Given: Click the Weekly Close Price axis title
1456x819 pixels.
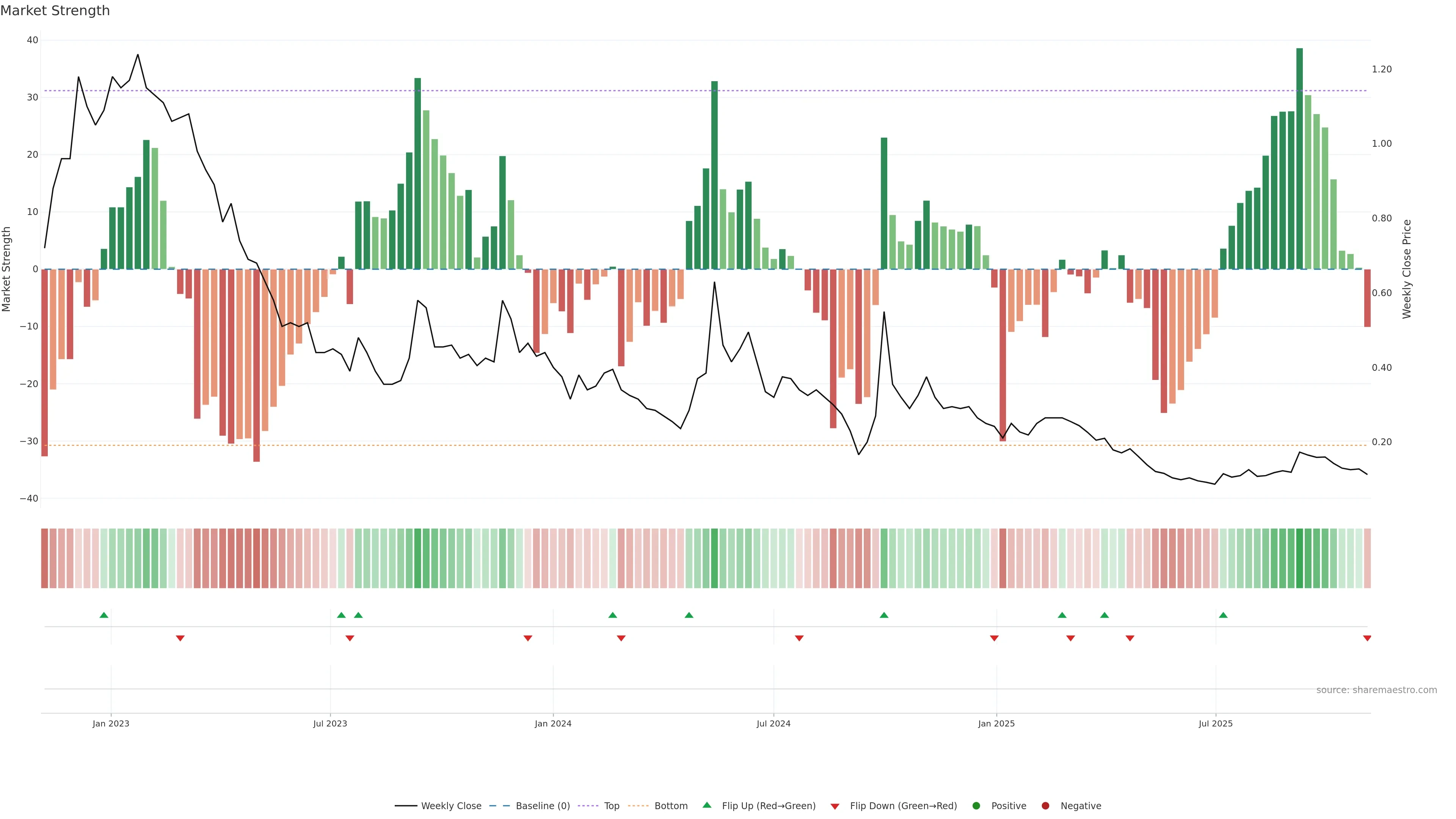Looking at the screenshot, I should (1407, 269).
